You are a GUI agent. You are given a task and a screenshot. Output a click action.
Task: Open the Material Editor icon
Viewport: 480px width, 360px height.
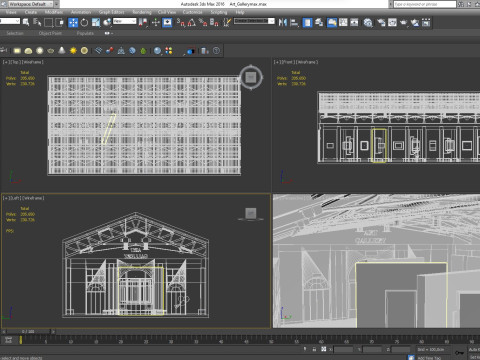368,22
